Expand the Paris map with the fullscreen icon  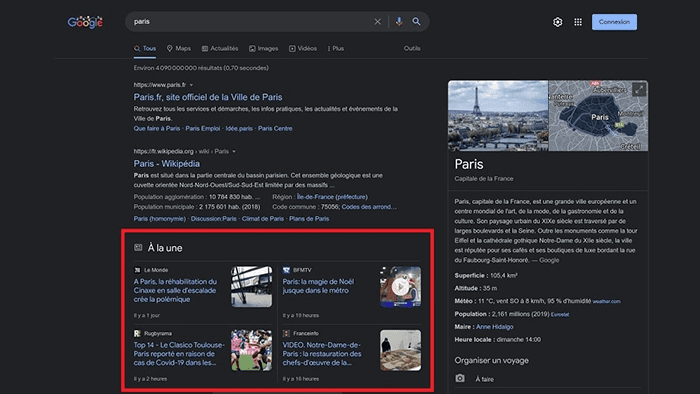point(639,89)
